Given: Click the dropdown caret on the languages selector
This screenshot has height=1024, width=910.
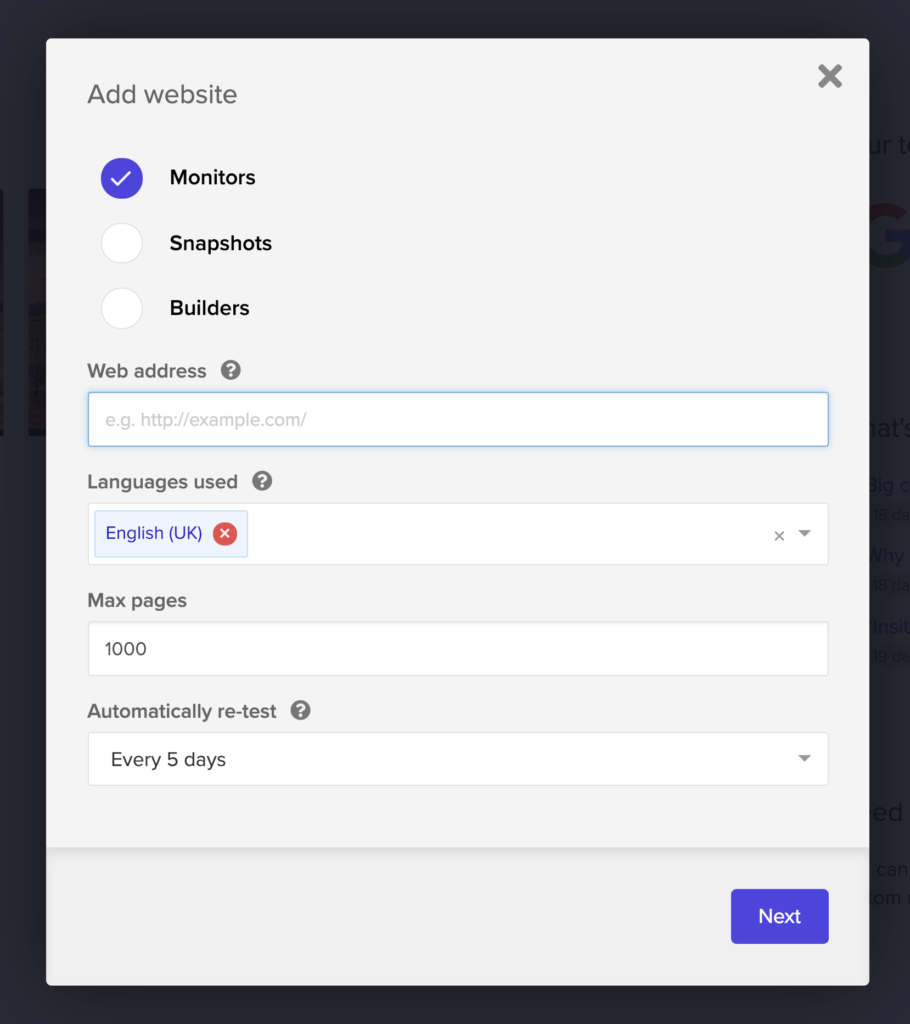Looking at the screenshot, I should (x=804, y=536).
